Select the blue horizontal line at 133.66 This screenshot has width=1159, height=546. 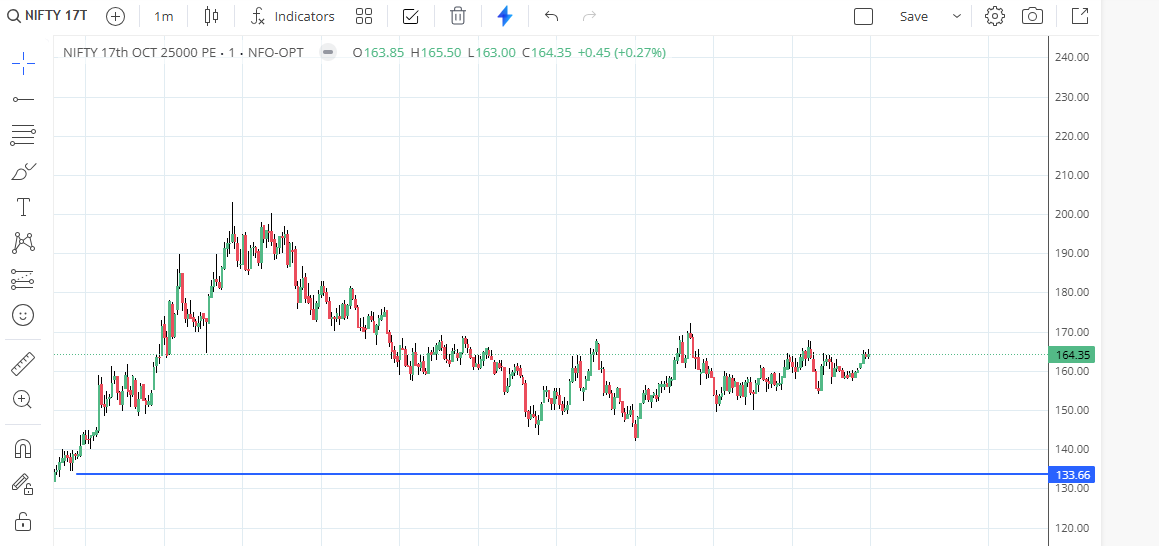[562, 474]
